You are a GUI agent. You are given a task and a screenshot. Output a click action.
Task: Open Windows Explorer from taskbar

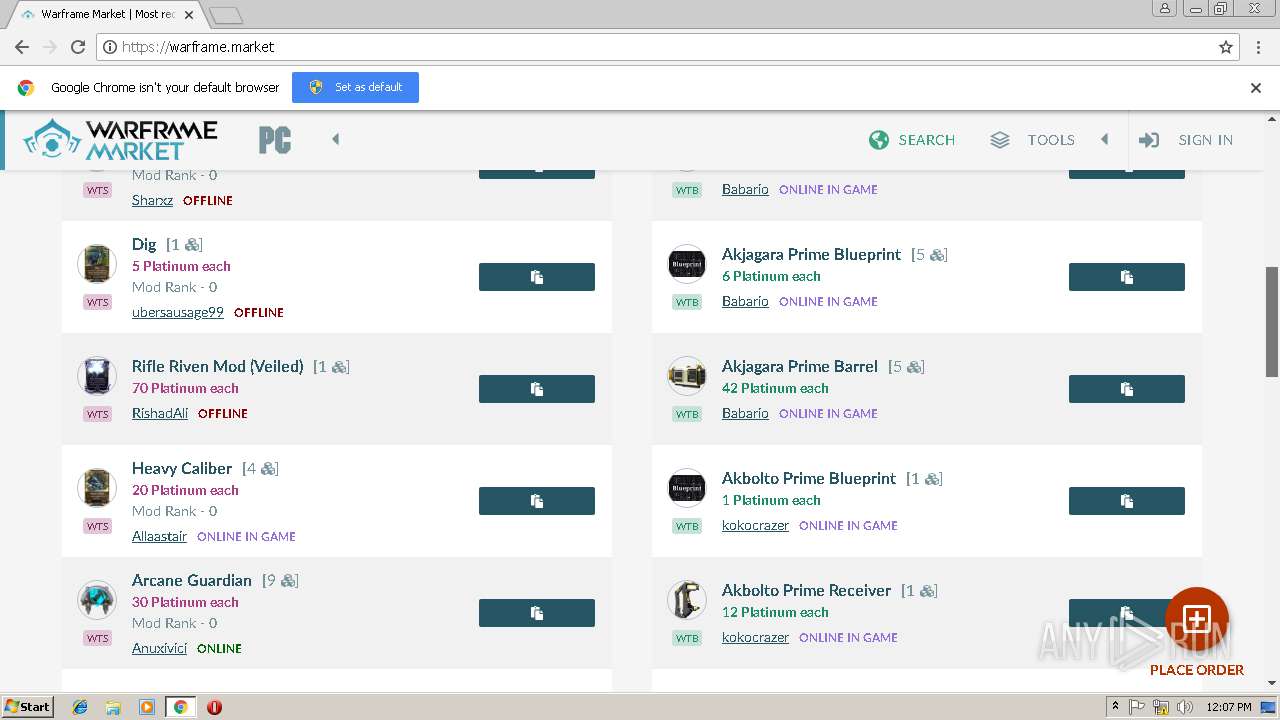[113, 707]
